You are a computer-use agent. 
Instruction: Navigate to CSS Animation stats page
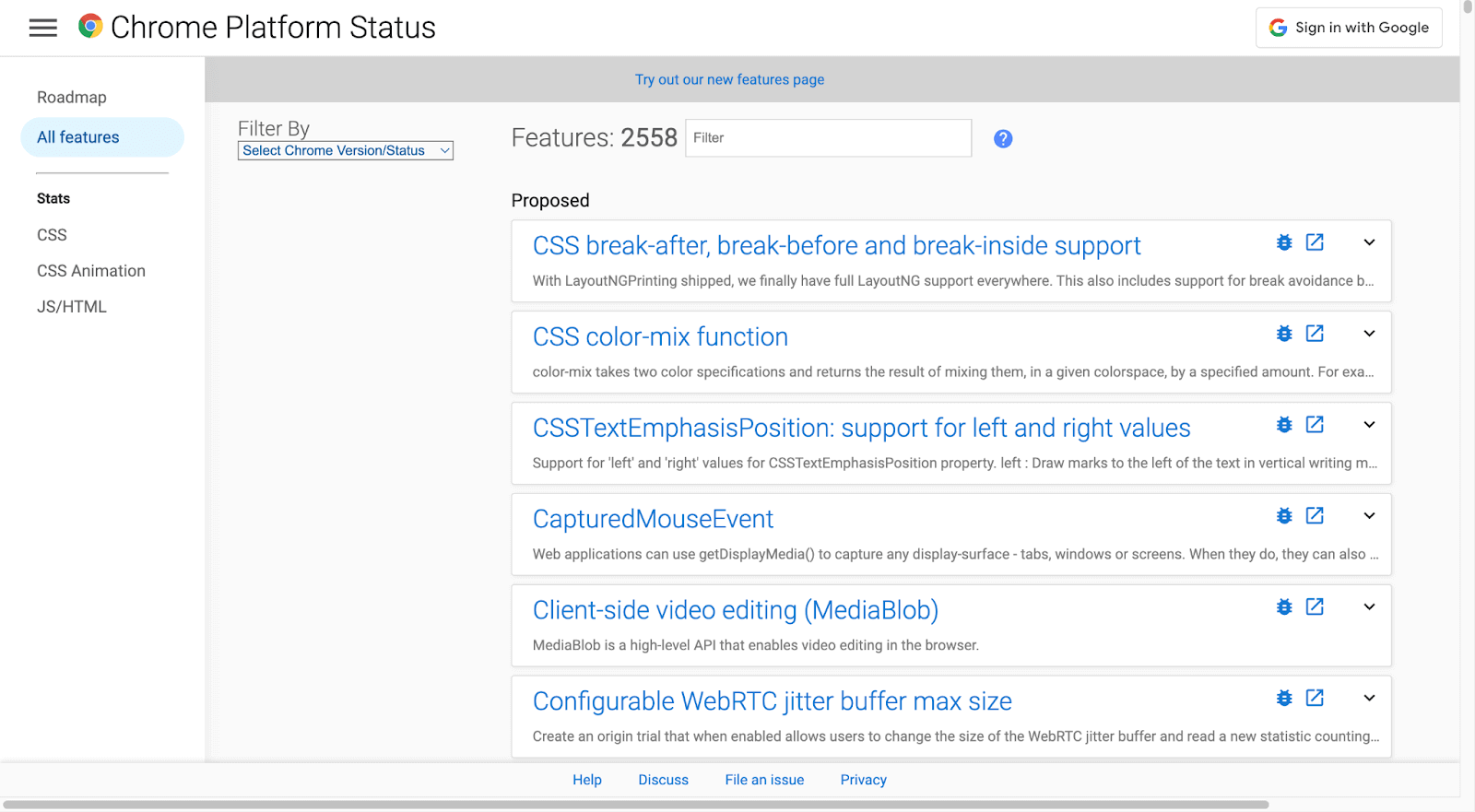90,270
